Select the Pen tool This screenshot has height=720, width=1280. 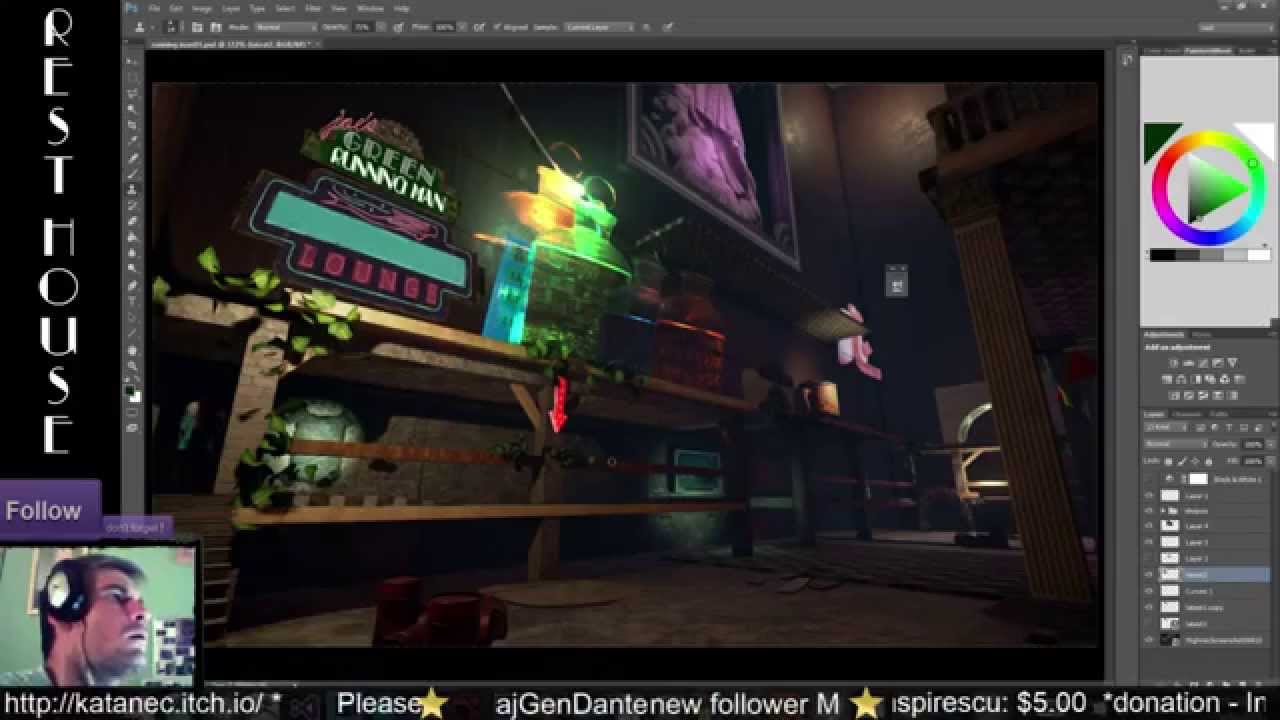132,285
